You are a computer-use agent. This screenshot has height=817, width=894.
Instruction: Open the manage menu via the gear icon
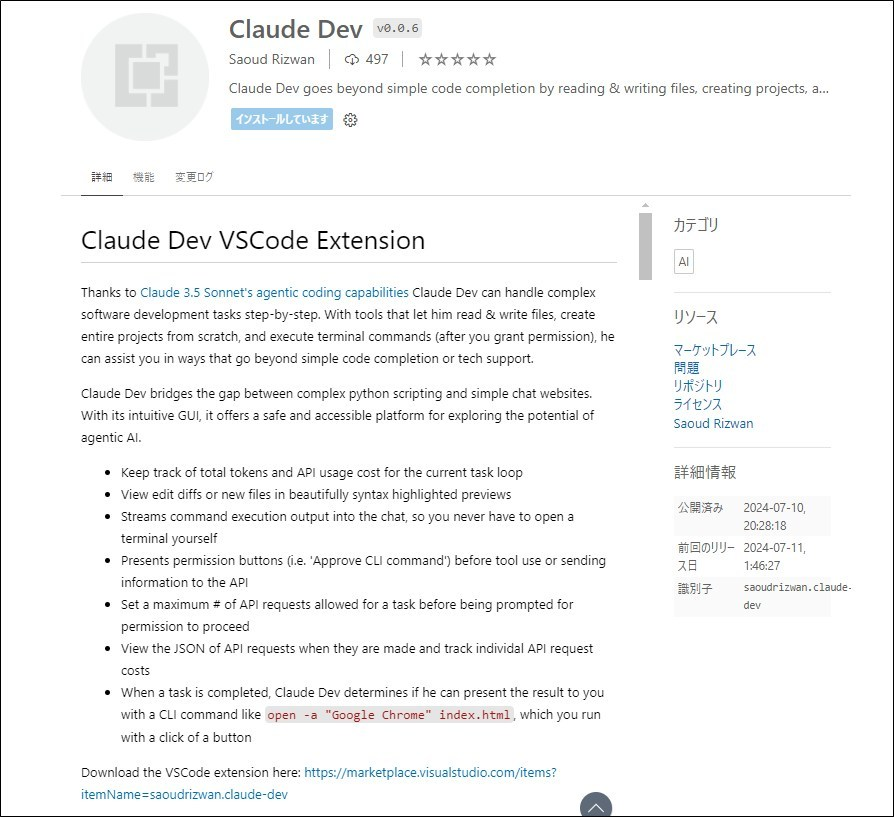(349, 120)
